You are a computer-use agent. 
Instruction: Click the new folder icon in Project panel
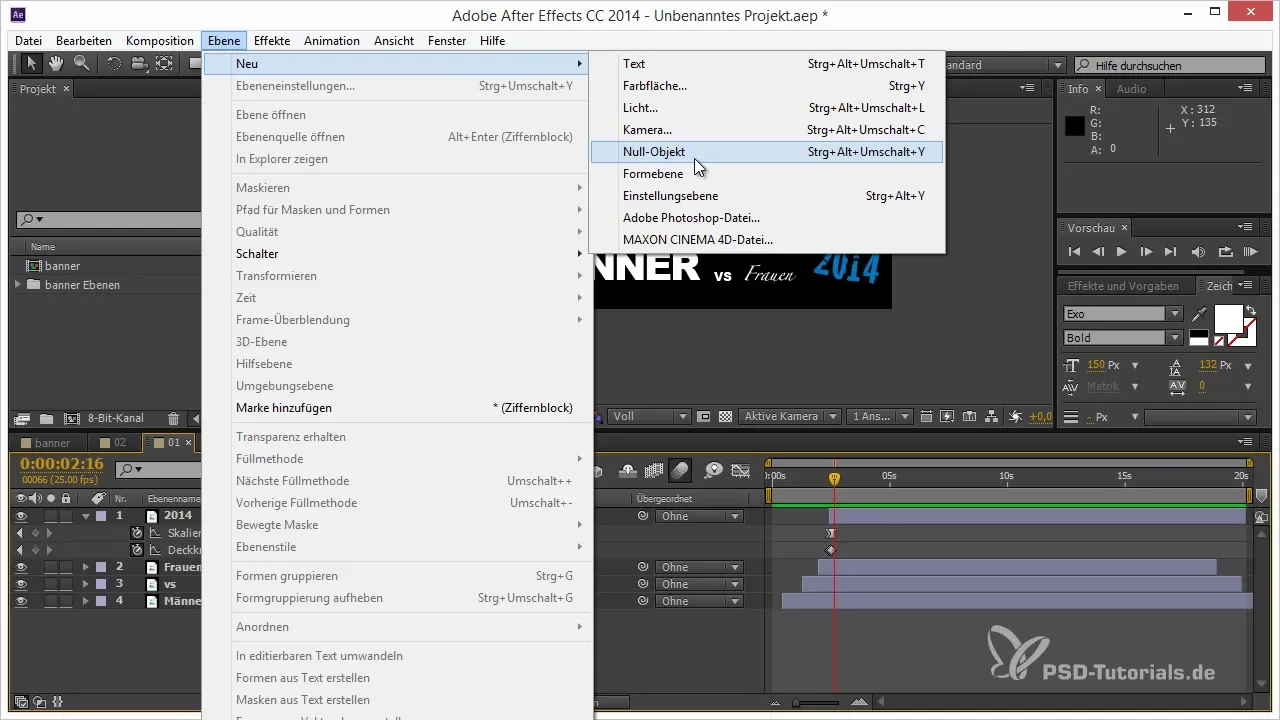[46, 418]
